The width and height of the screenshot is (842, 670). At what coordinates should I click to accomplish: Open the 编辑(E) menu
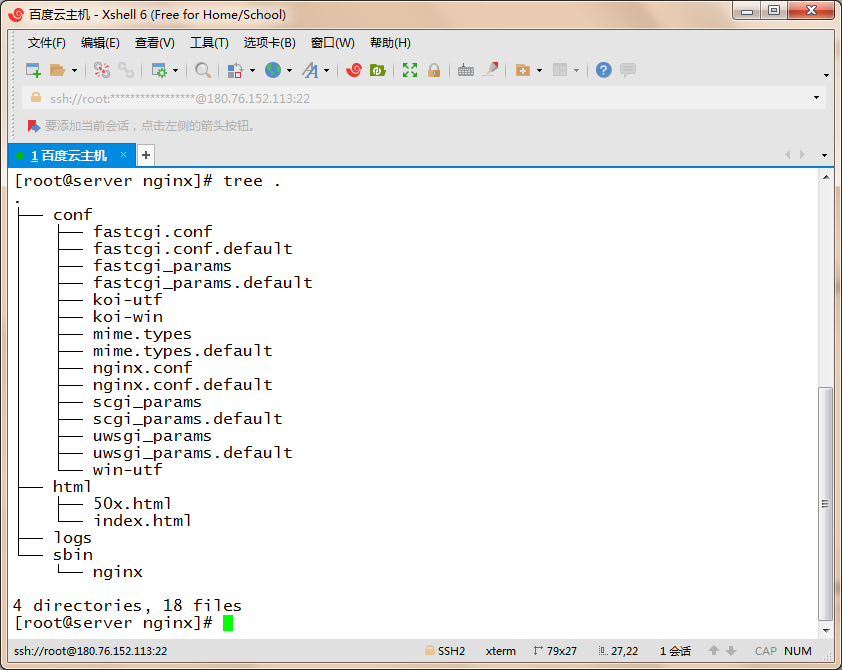(x=100, y=43)
